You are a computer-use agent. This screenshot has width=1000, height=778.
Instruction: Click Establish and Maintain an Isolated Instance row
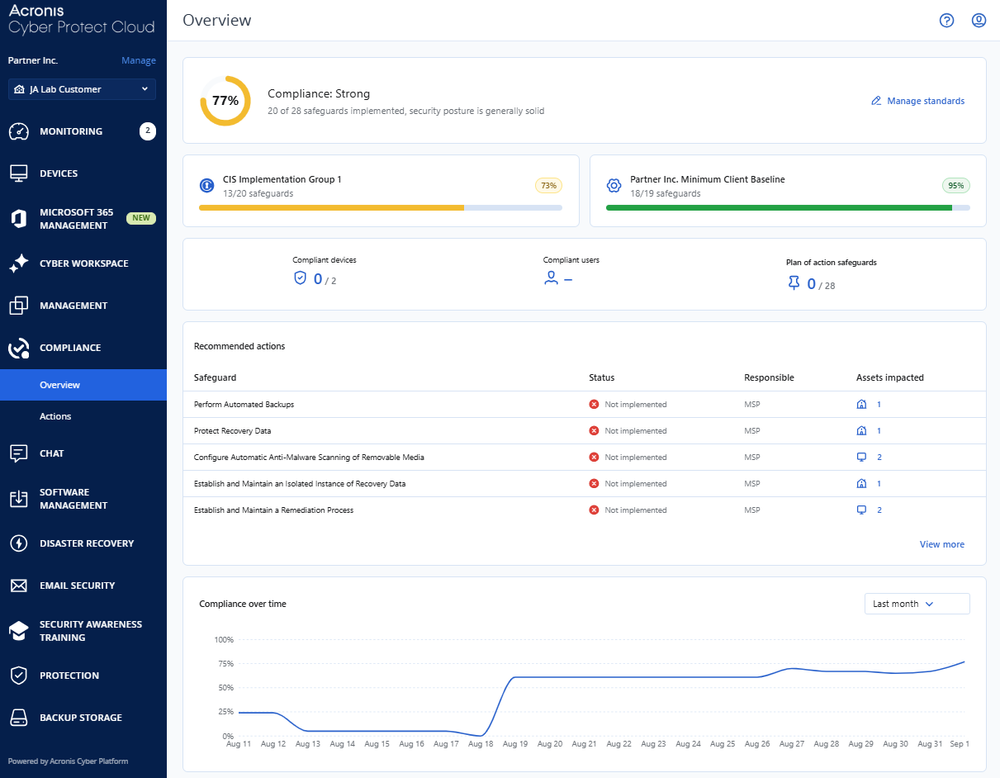[584, 484]
